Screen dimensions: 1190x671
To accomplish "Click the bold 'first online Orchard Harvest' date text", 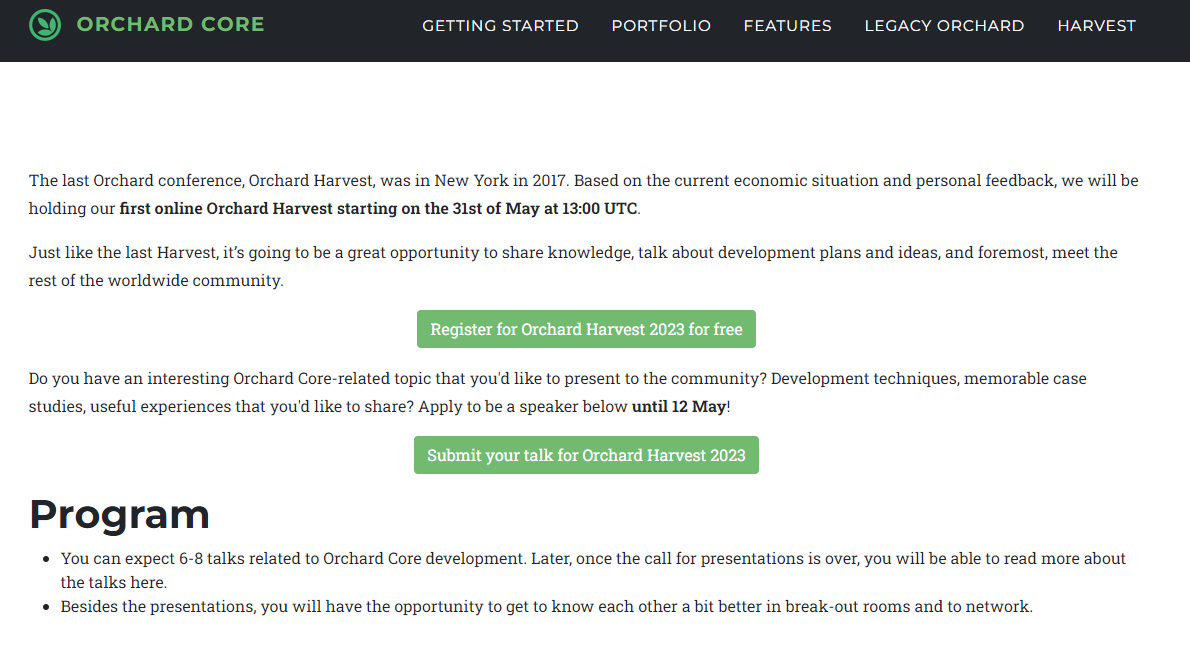I will (379, 209).
